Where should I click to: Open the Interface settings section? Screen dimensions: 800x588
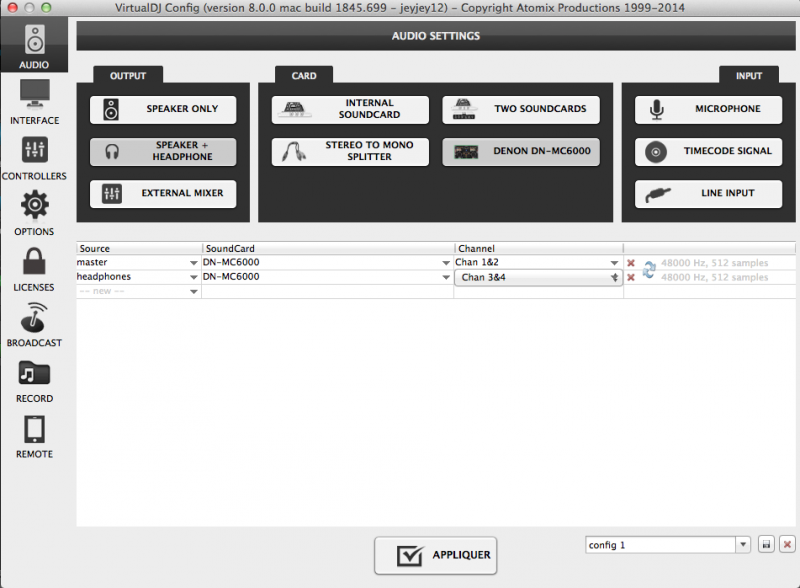(34, 102)
